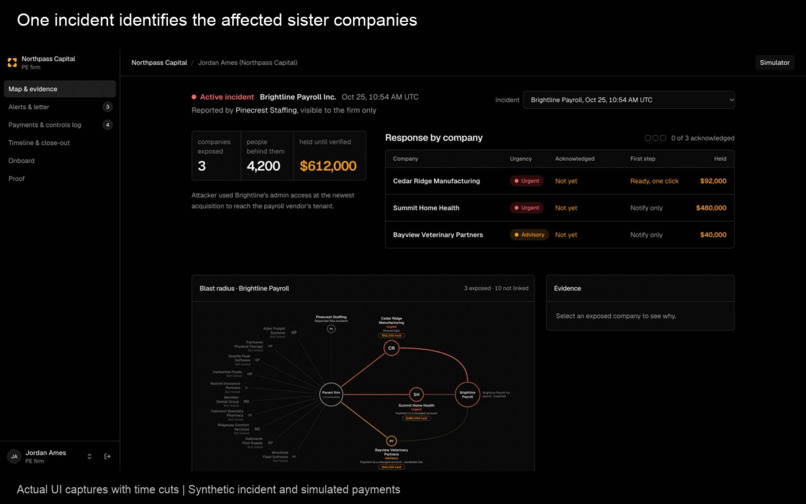Open the Incident selector dropdown
This screenshot has height=504, width=806.
coord(629,100)
